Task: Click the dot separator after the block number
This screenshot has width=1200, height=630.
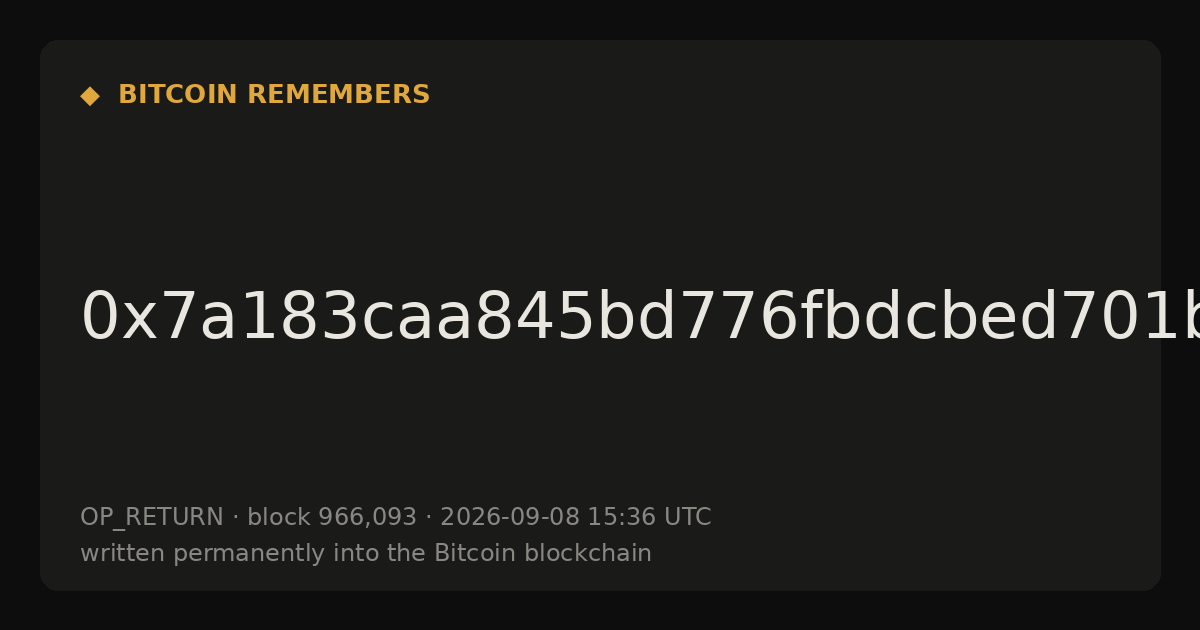Action: [429, 518]
